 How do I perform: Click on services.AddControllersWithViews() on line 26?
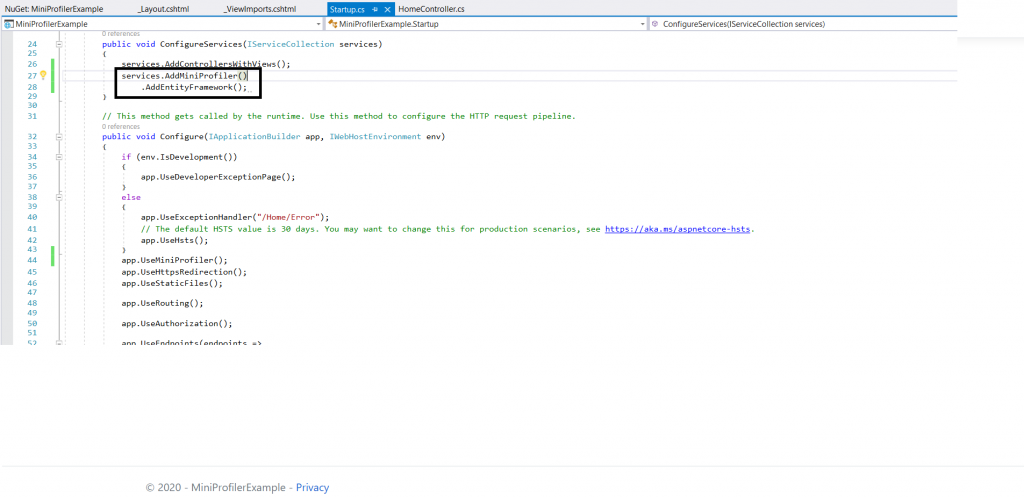point(205,65)
